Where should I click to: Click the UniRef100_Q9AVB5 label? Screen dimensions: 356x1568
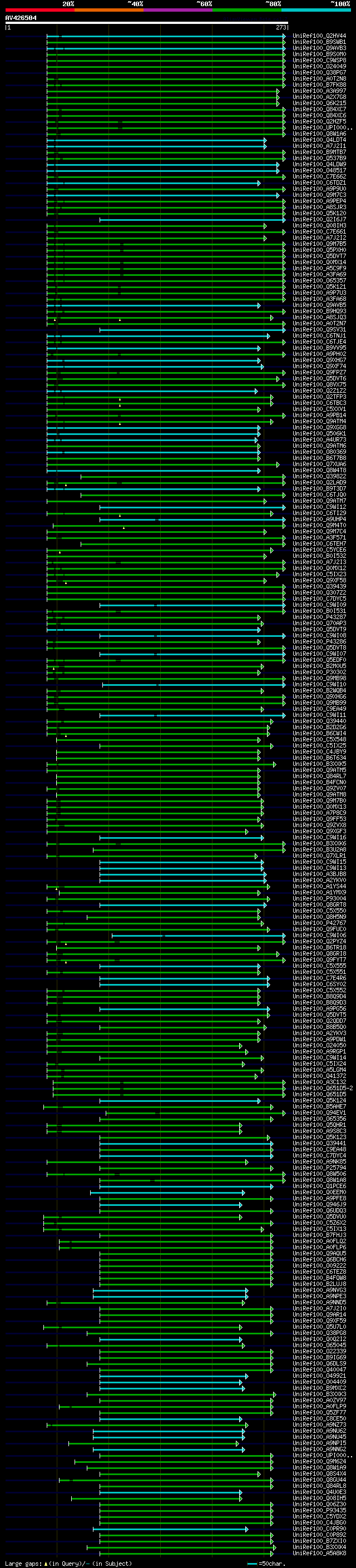pyautogui.click(x=319, y=305)
